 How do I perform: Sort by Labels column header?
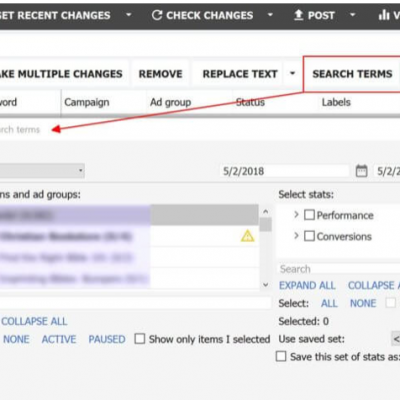336,102
